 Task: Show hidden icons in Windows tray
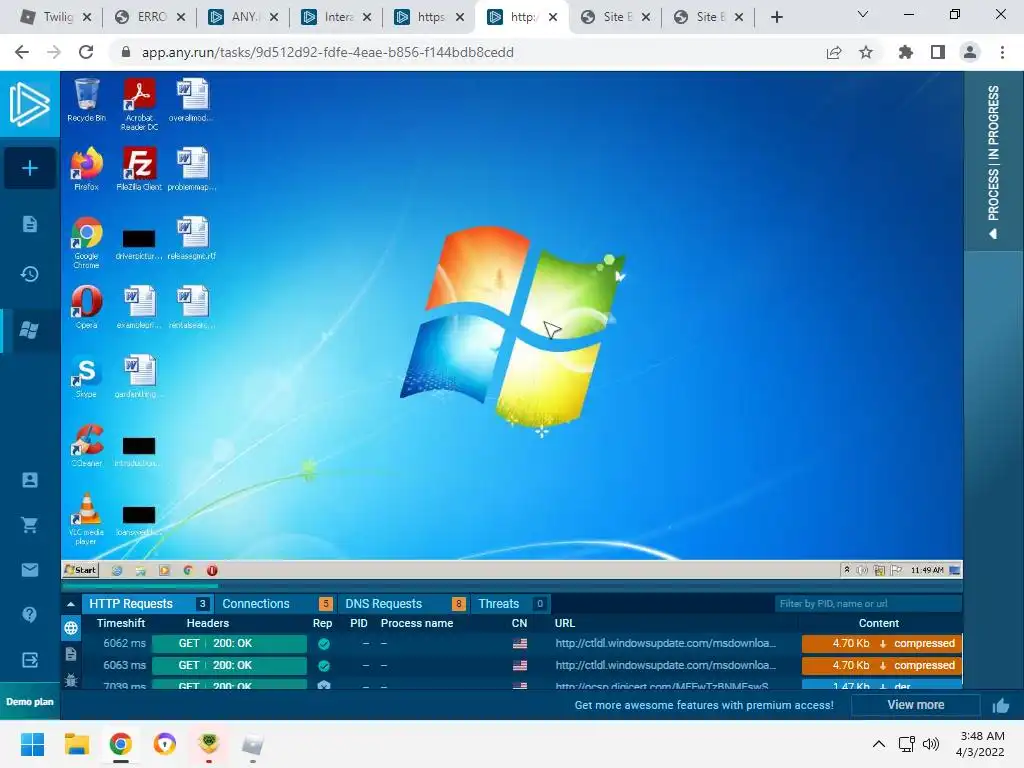(879, 744)
